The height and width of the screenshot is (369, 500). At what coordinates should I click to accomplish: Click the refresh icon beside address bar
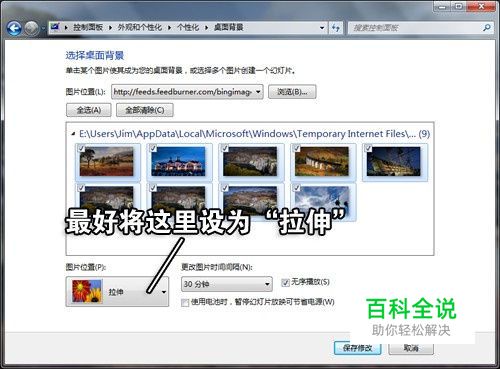pyautogui.click(x=336, y=28)
